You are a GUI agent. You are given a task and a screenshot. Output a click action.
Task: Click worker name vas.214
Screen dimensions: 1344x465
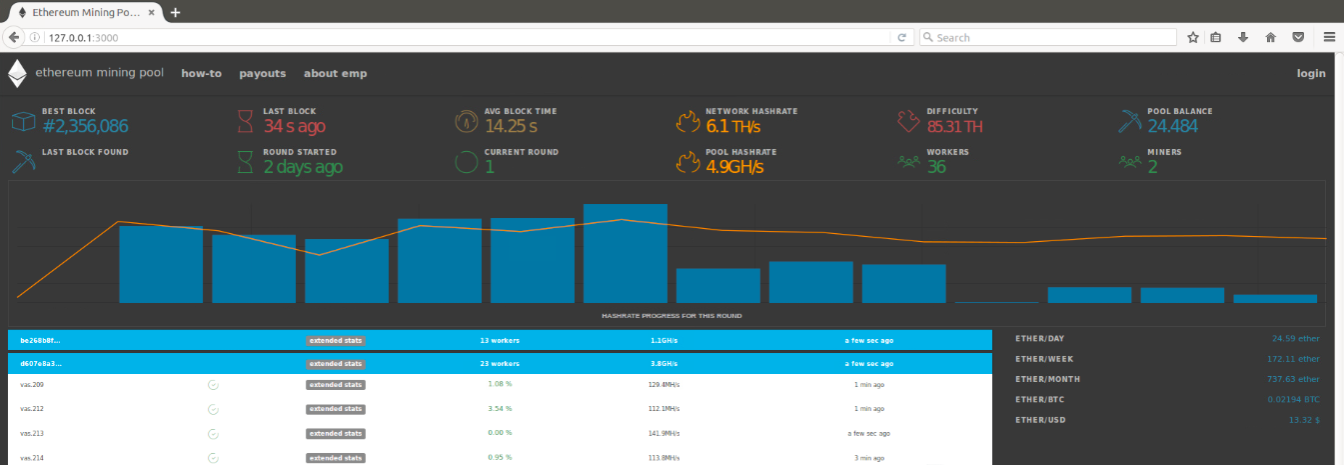tap(32, 458)
